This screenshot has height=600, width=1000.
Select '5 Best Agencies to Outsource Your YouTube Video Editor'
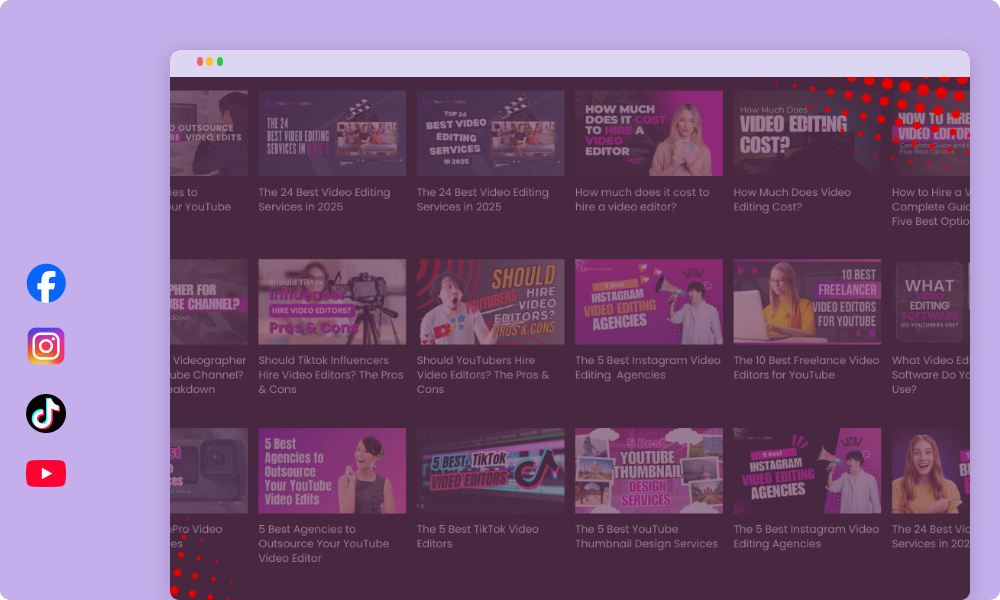[x=332, y=543]
